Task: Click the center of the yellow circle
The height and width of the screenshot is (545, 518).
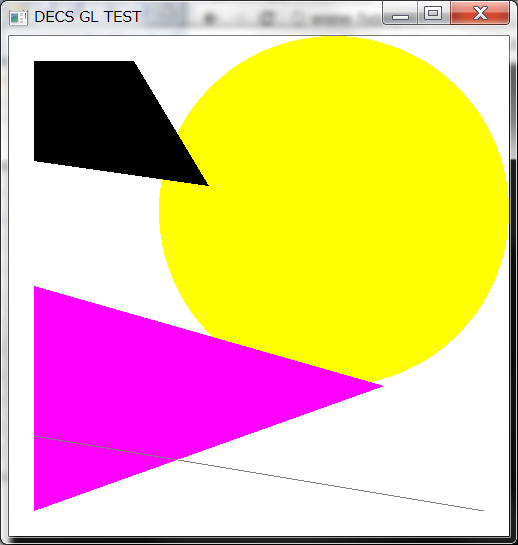Action: pyautogui.click(x=334, y=210)
